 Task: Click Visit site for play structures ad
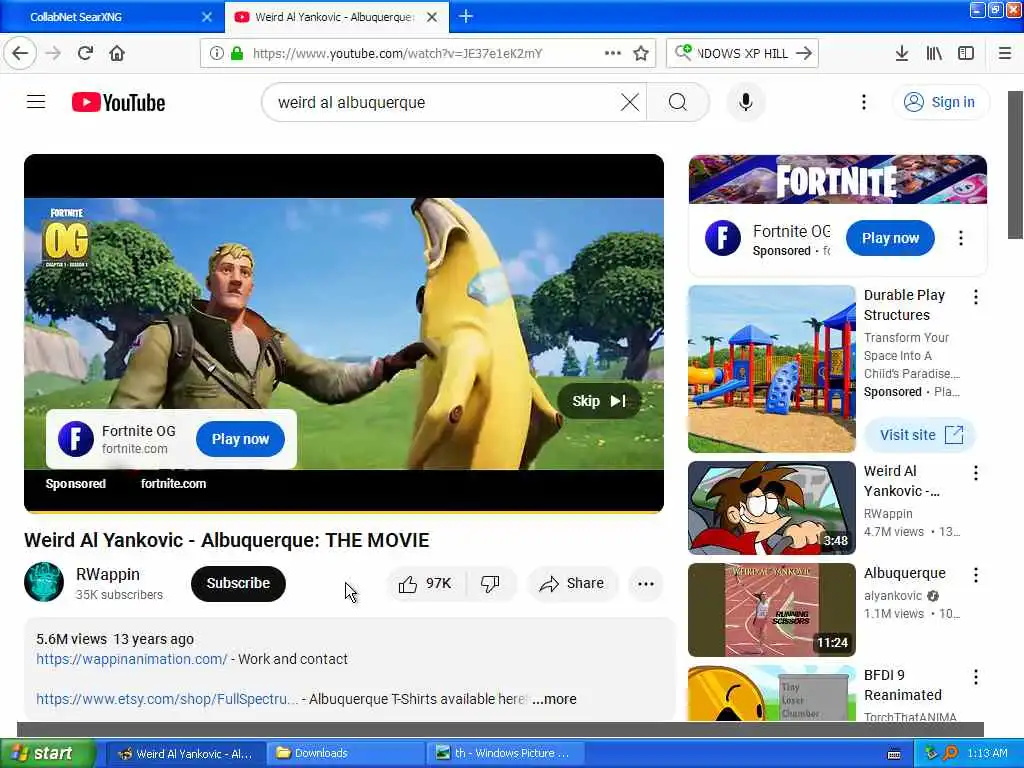[920, 435]
